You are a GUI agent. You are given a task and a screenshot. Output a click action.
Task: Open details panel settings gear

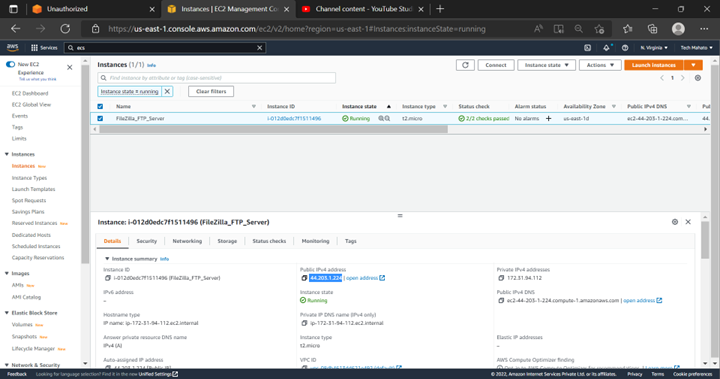[x=675, y=222]
